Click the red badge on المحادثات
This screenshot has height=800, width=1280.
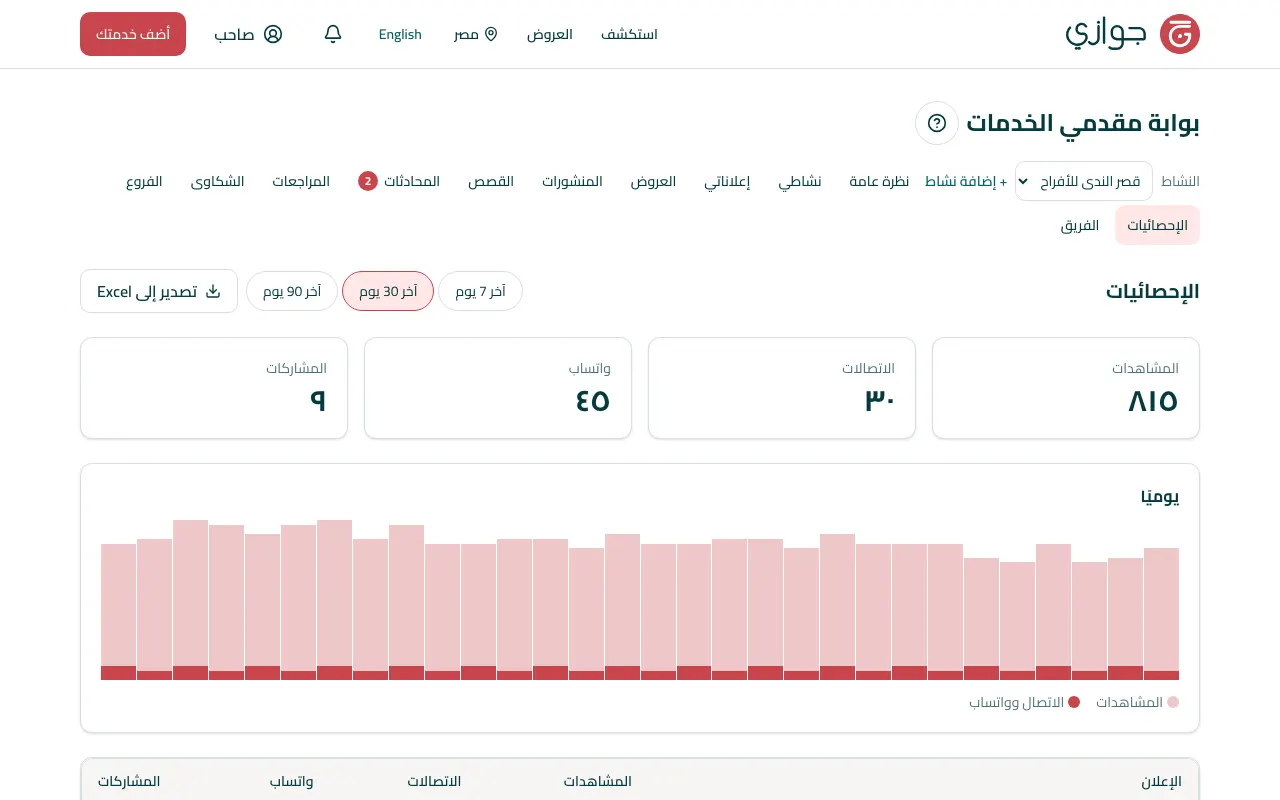[x=368, y=181]
